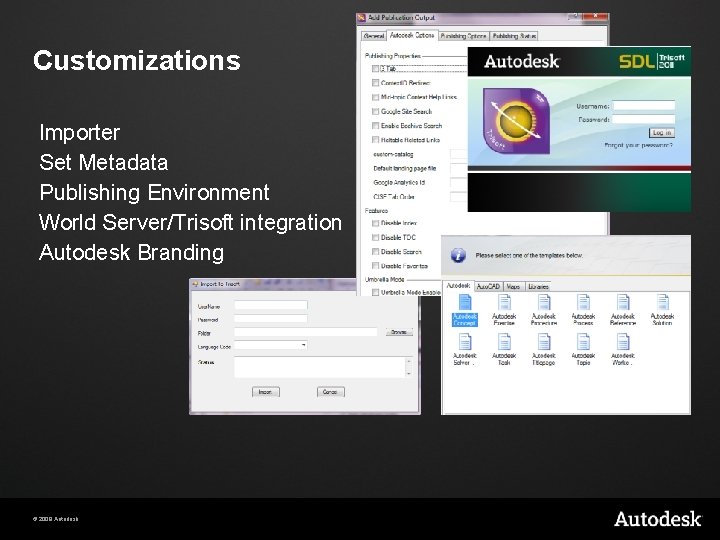Image resolution: width=720 pixels, height=540 pixels.
Task: Click the "Set Metadata" bullet text
Action: click(x=104, y=163)
